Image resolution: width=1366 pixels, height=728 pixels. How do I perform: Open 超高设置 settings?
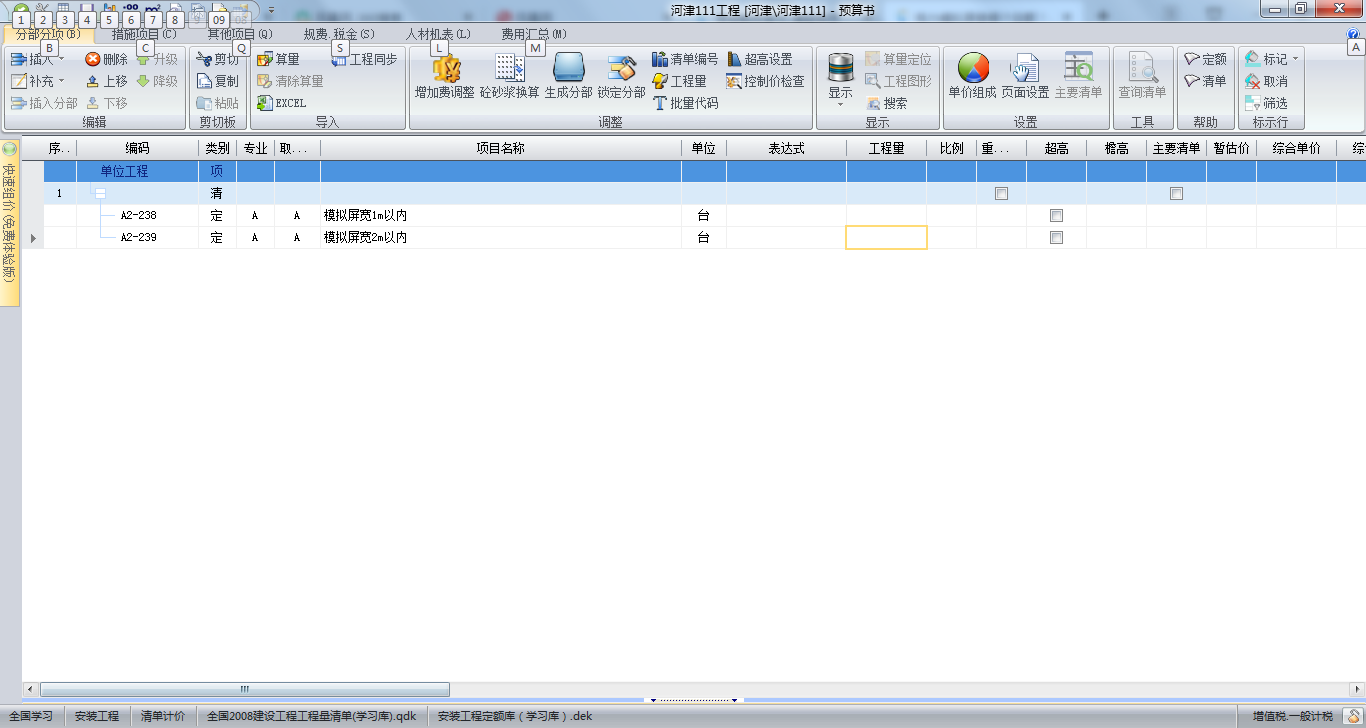(x=760, y=59)
